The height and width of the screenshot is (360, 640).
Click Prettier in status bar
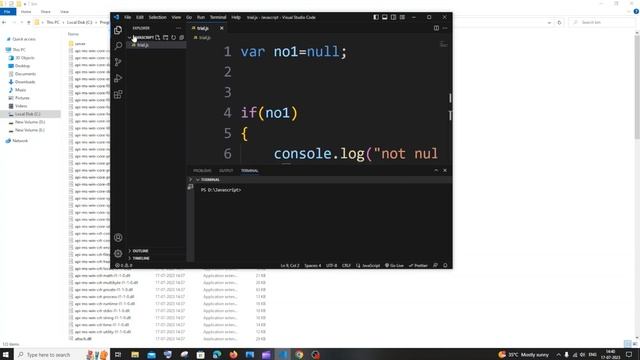[418, 265]
